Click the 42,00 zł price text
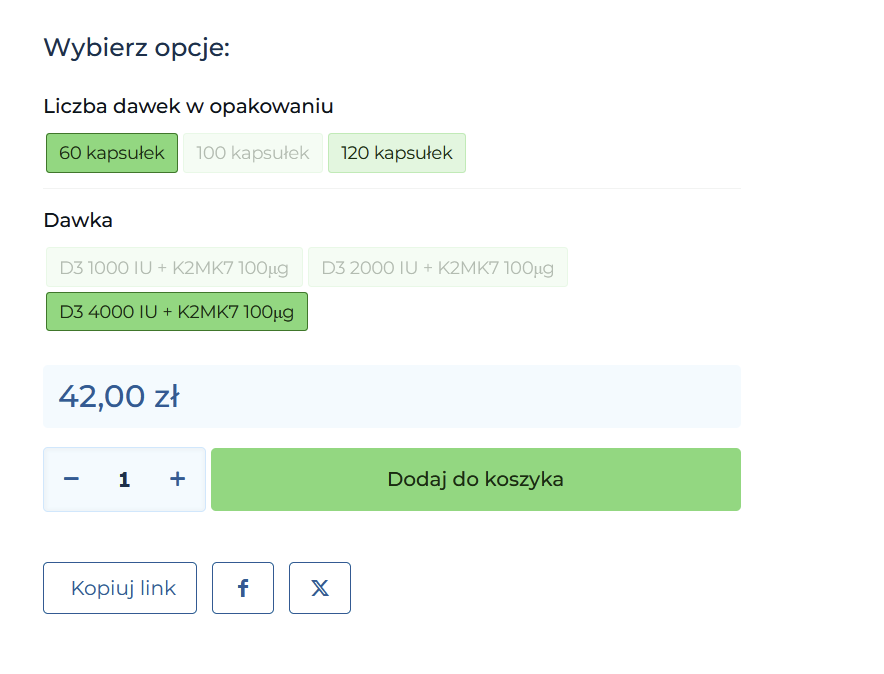The image size is (884, 674). 119,397
